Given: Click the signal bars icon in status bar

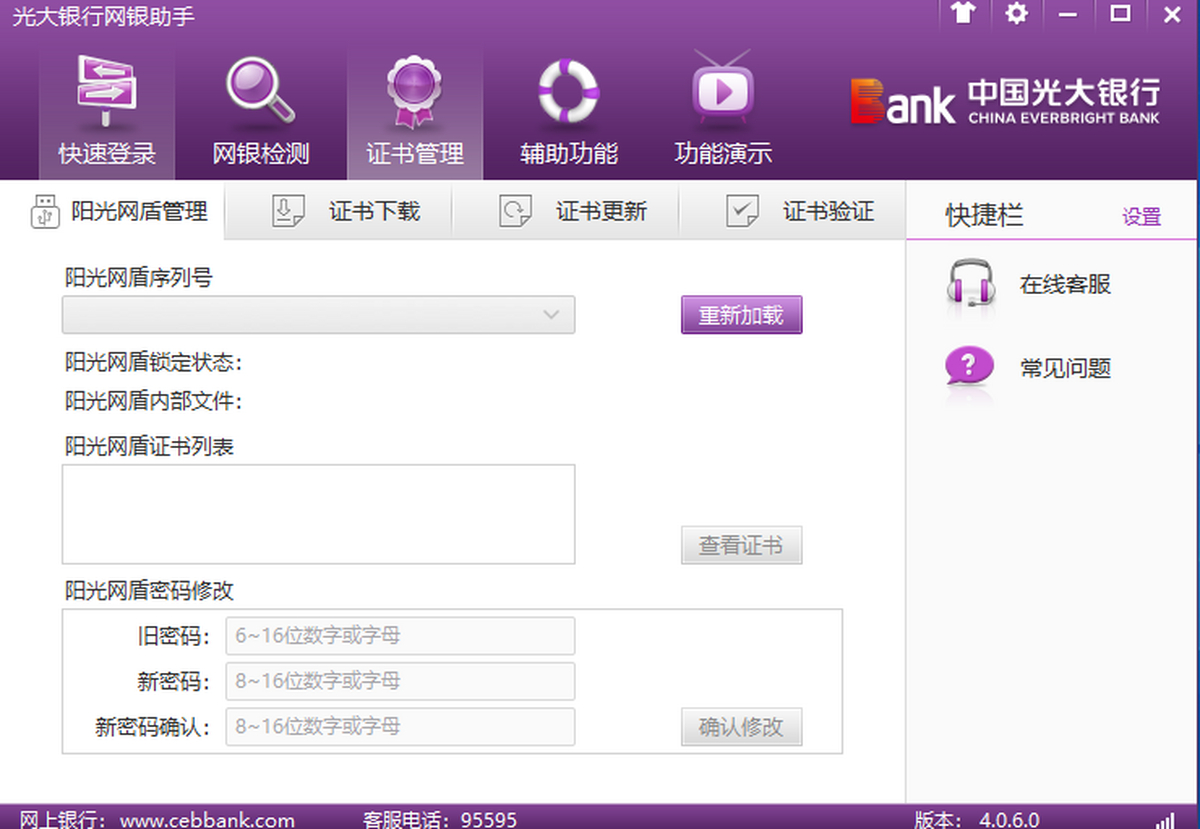Looking at the screenshot, I should pos(1165,820).
